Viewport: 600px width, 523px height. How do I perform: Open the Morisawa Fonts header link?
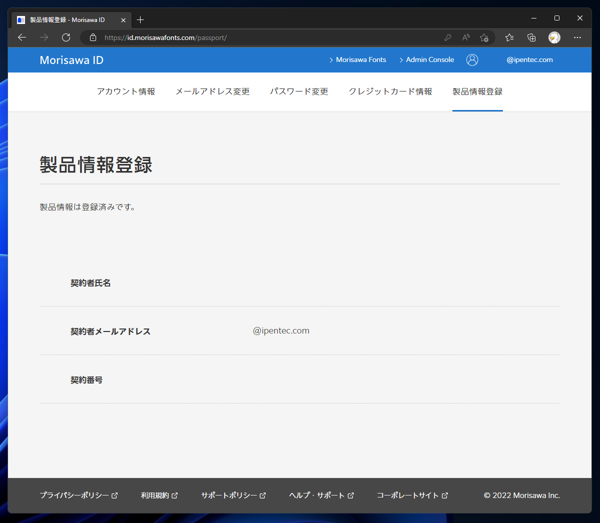tap(357, 60)
